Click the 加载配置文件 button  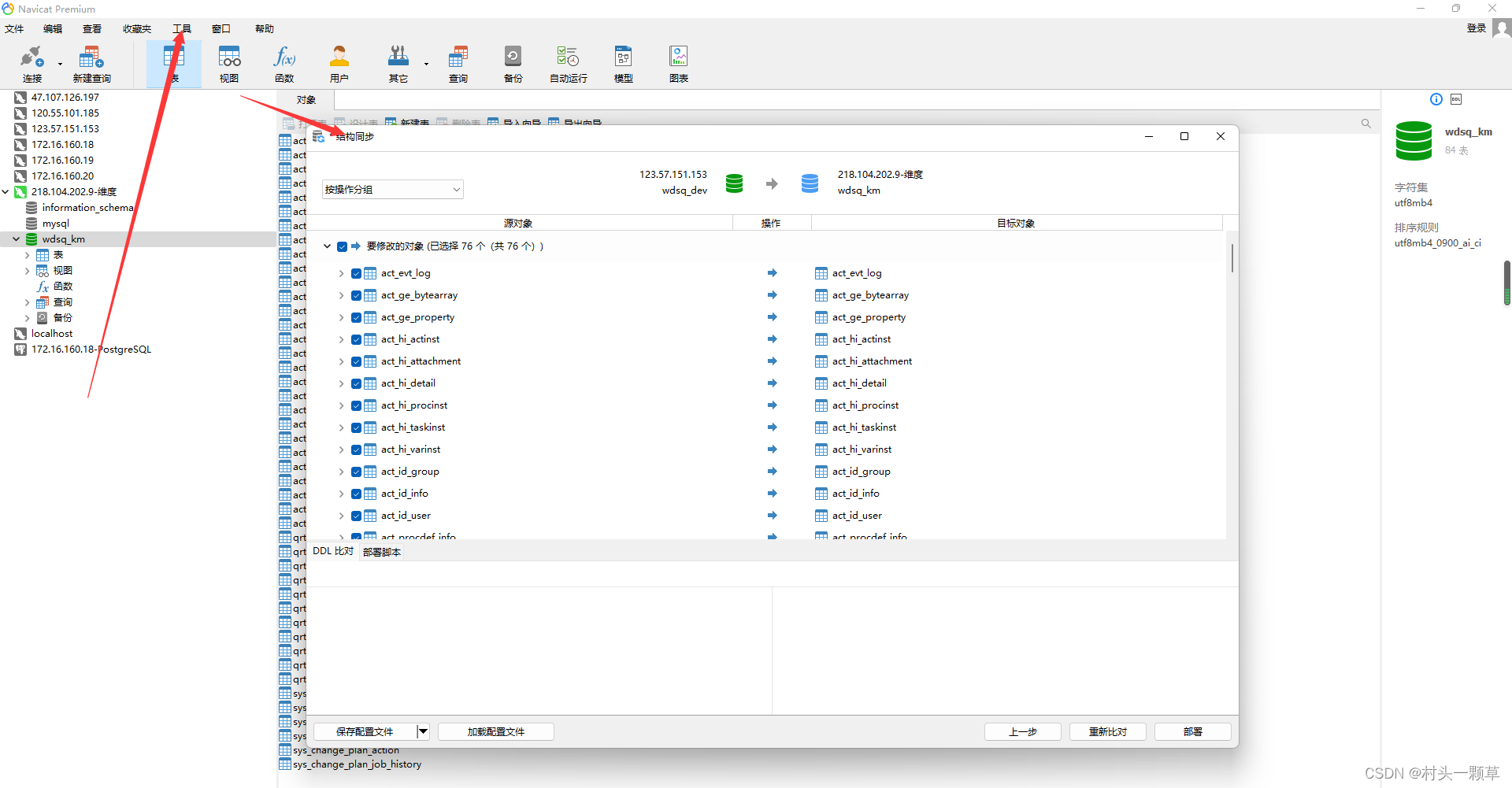click(496, 732)
